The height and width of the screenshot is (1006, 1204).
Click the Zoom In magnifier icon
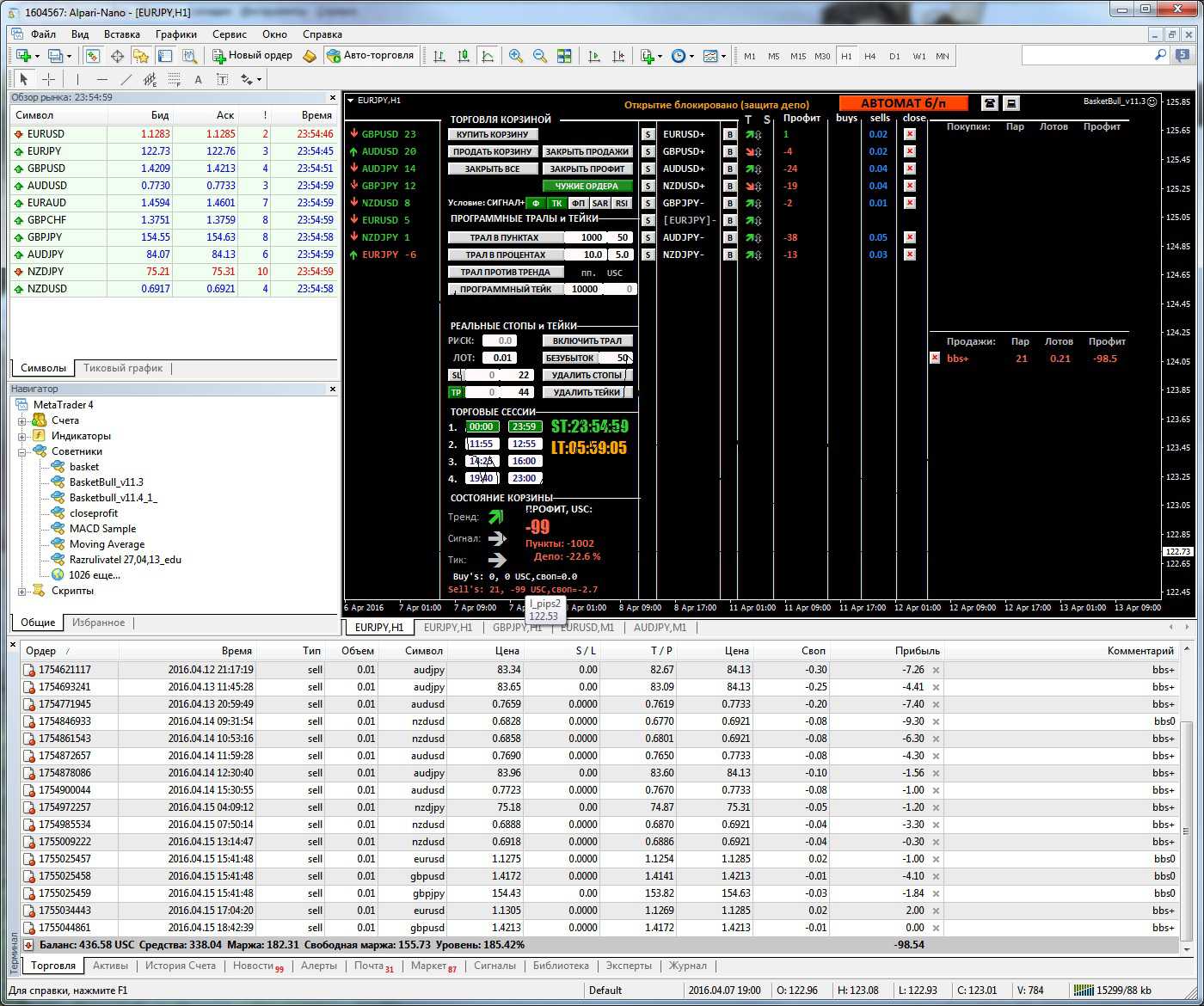coord(516,56)
